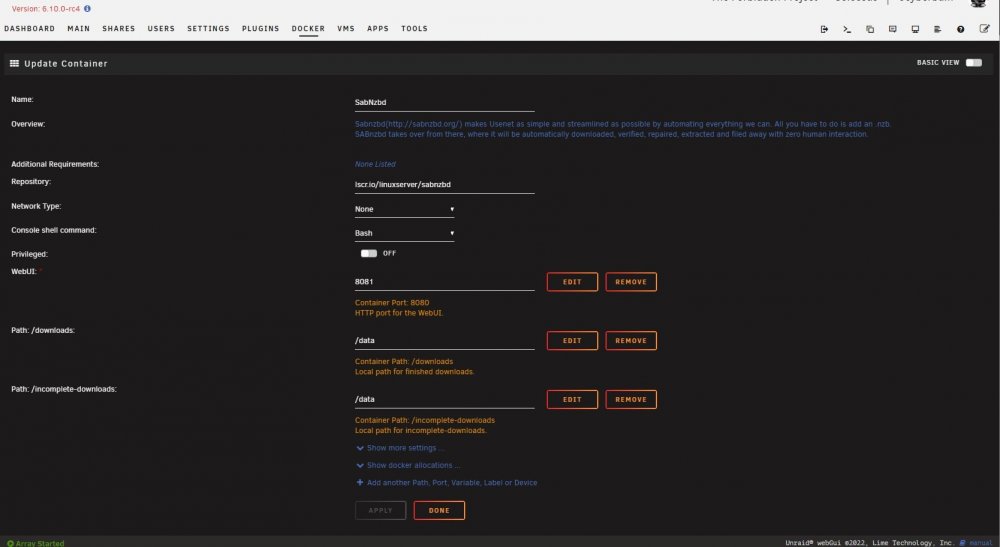Toggle the Basic View switch
Image resolution: width=1000 pixels, height=547 pixels.
coord(973,62)
